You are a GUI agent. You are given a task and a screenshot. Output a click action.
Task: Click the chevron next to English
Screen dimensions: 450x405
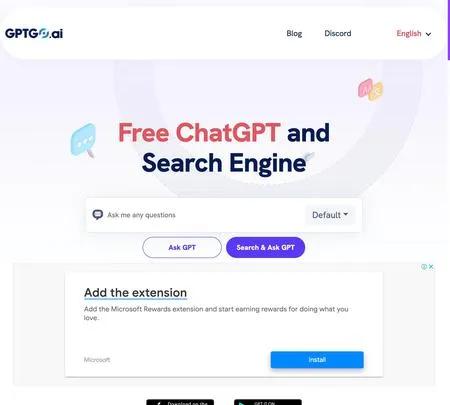428,34
